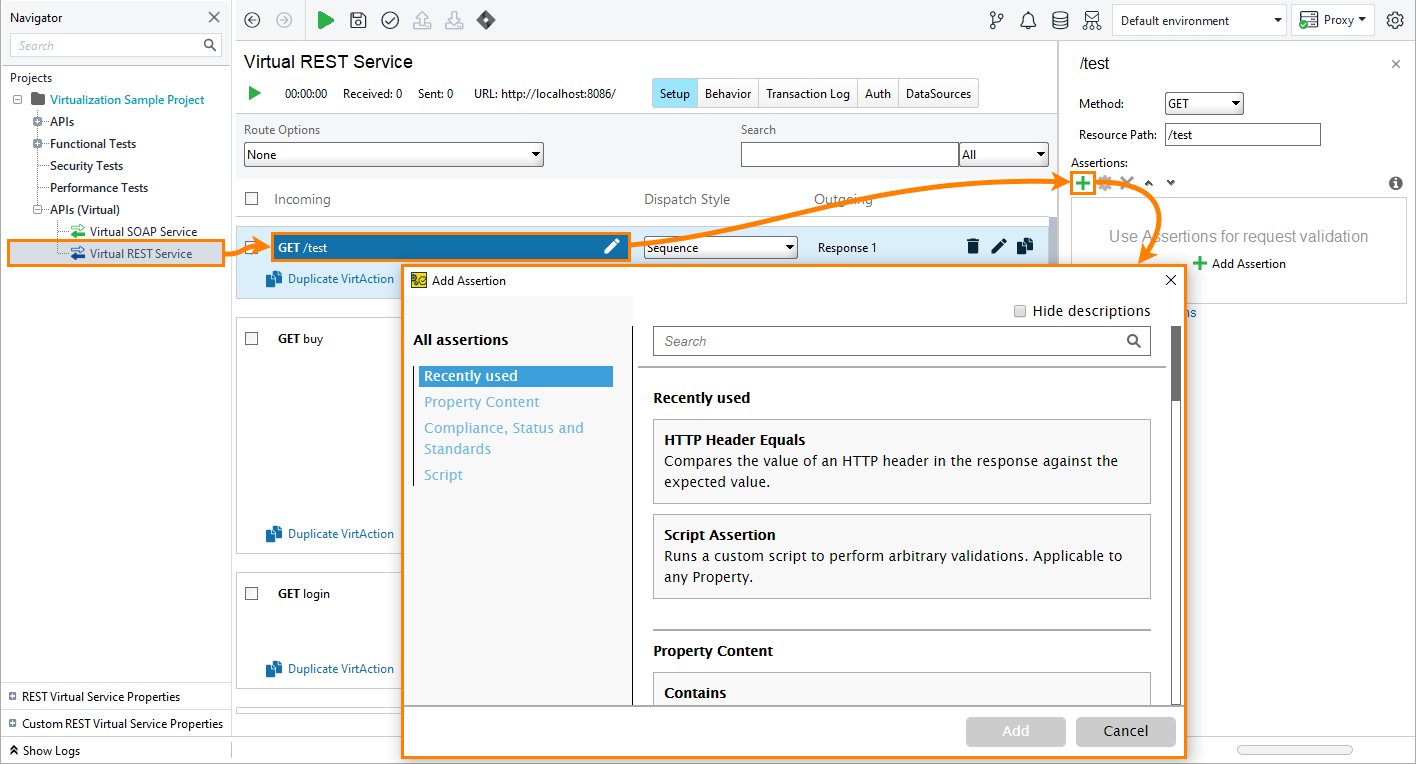Delete Response 1 using the trash icon
This screenshot has width=1416, height=764.
click(972, 246)
